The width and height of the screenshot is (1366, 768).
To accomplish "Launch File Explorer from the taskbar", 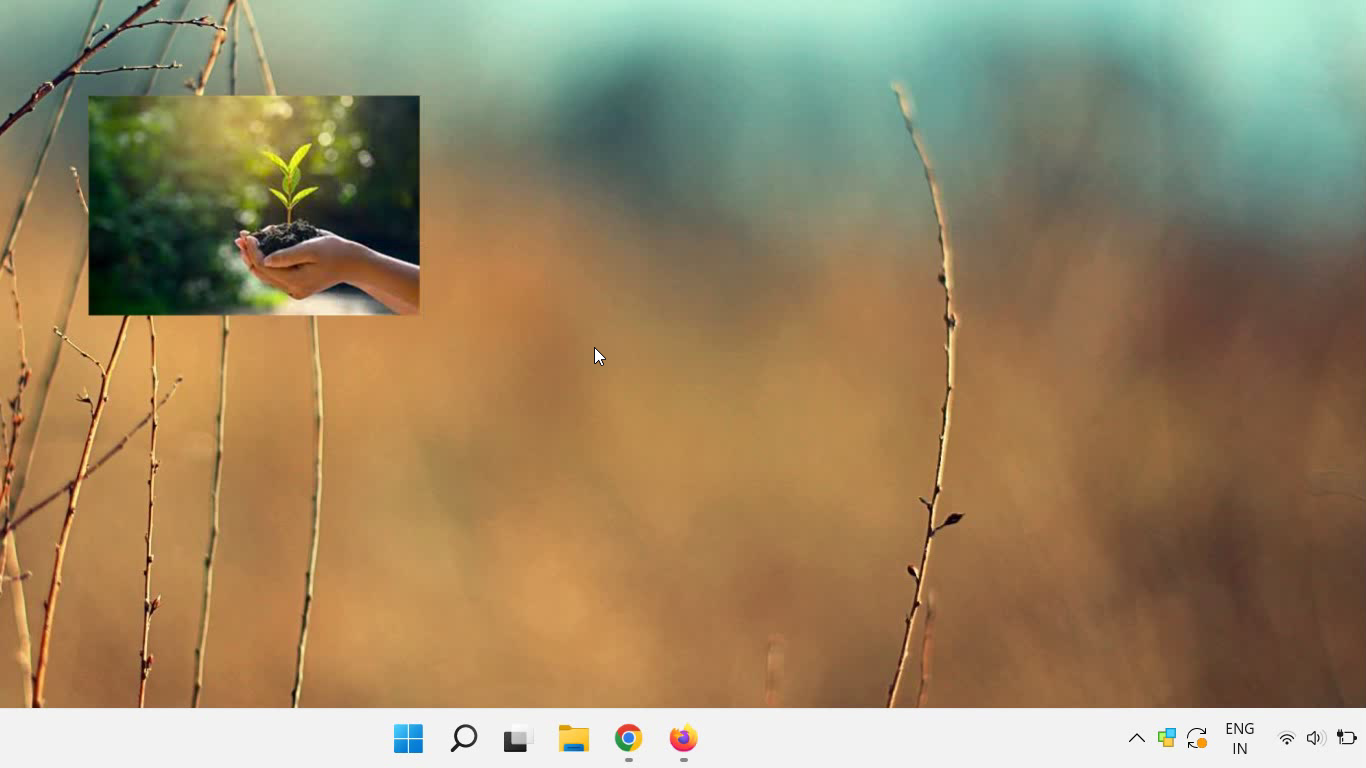I will (573, 739).
